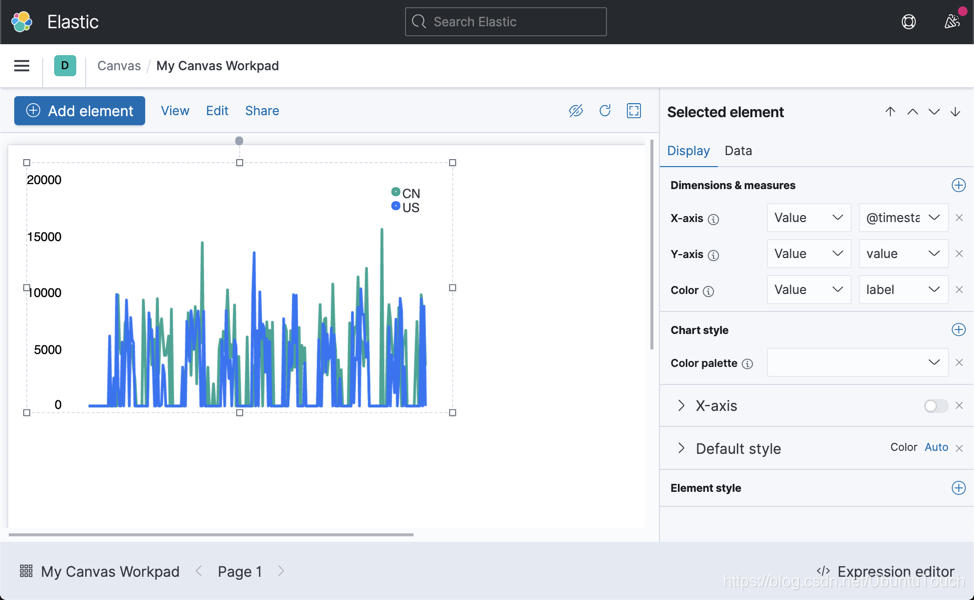
Task: Open the Share menu
Action: [x=261, y=110]
